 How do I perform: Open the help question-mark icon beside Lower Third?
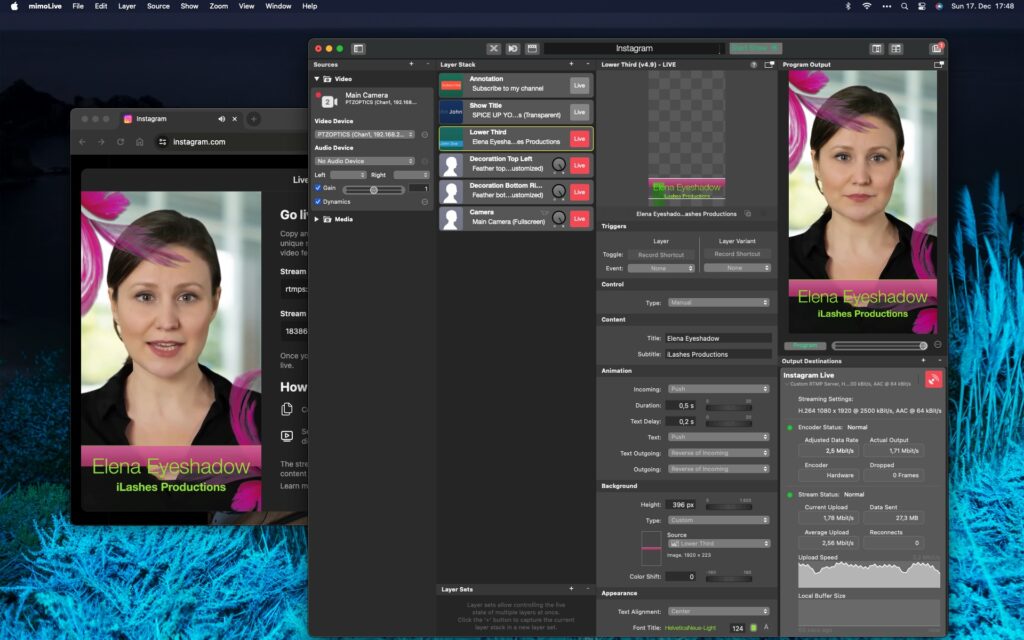click(754, 64)
